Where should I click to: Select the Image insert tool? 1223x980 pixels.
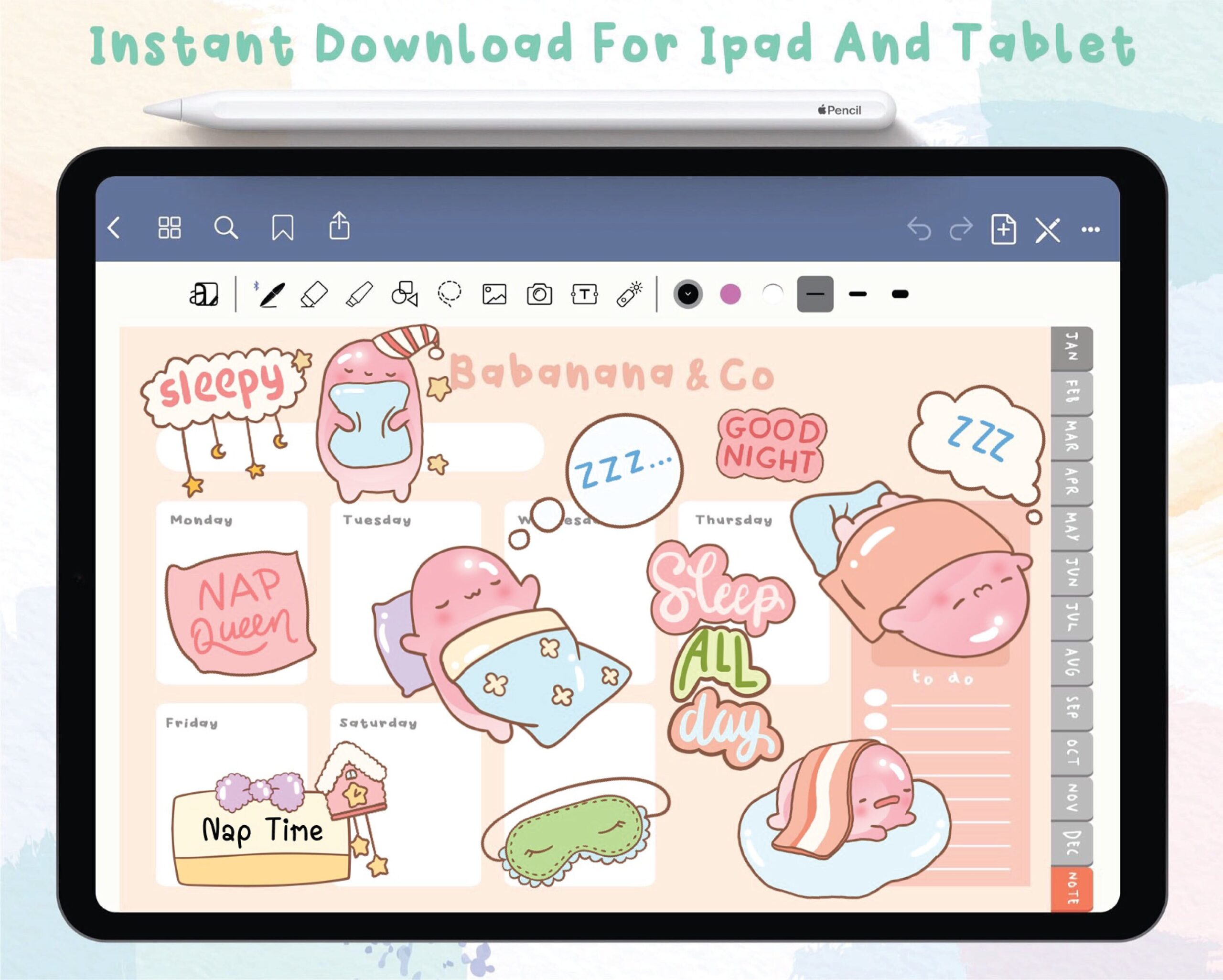point(494,294)
